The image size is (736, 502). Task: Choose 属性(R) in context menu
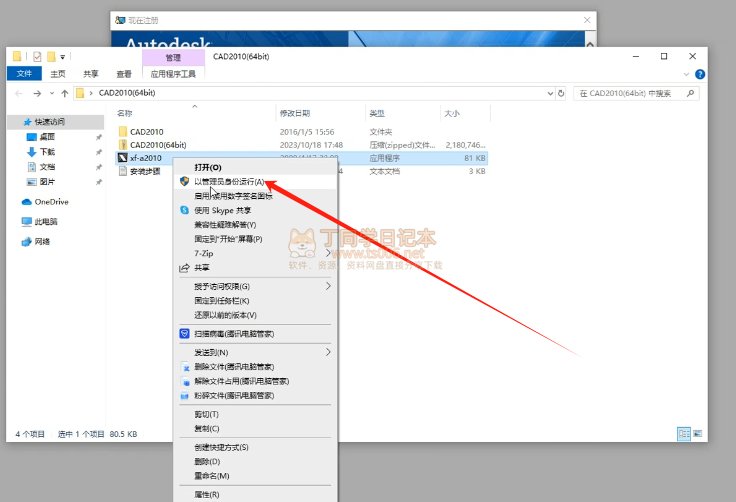tap(255, 494)
